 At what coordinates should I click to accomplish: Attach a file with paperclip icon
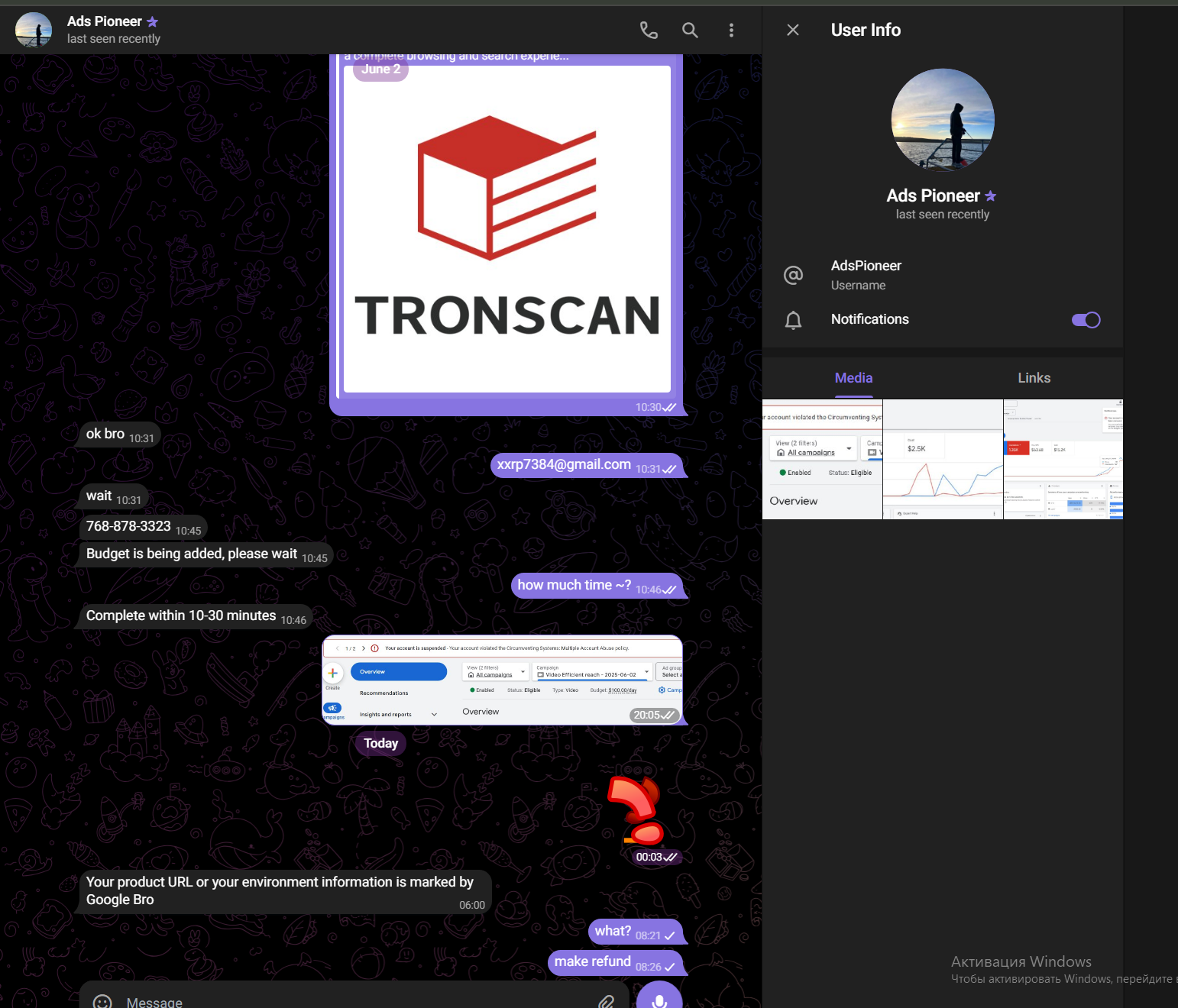coord(606,1001)
